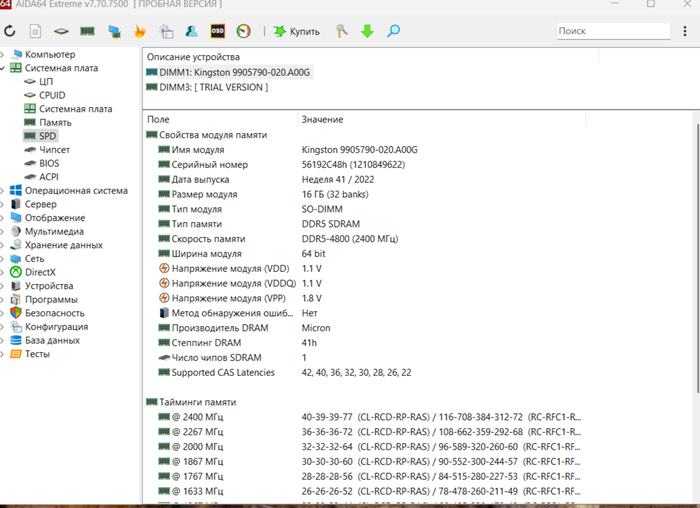Expand the Мультимедиа node

[x=2, y=232]
